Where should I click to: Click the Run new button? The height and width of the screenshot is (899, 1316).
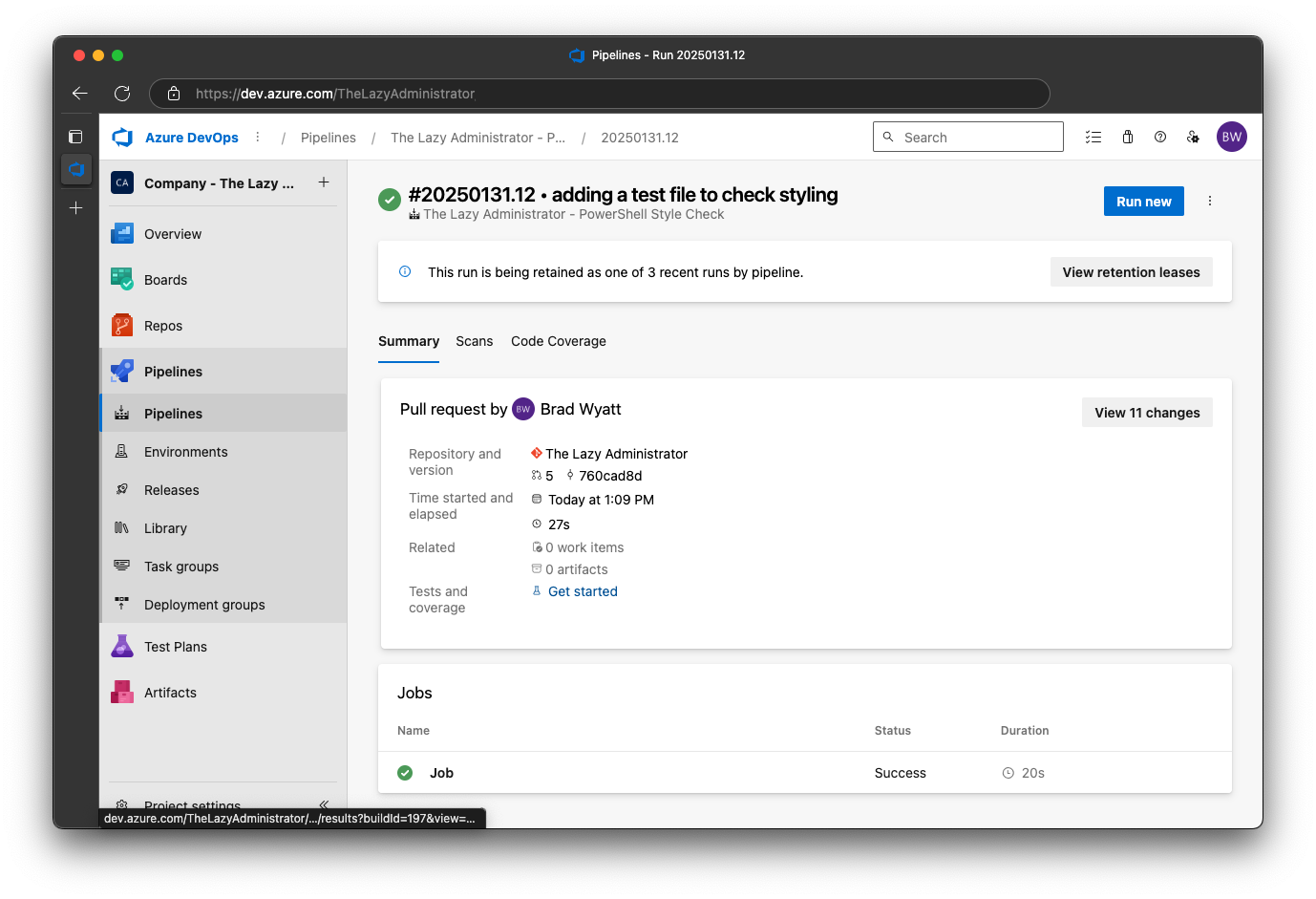(x=1143, y=202)
